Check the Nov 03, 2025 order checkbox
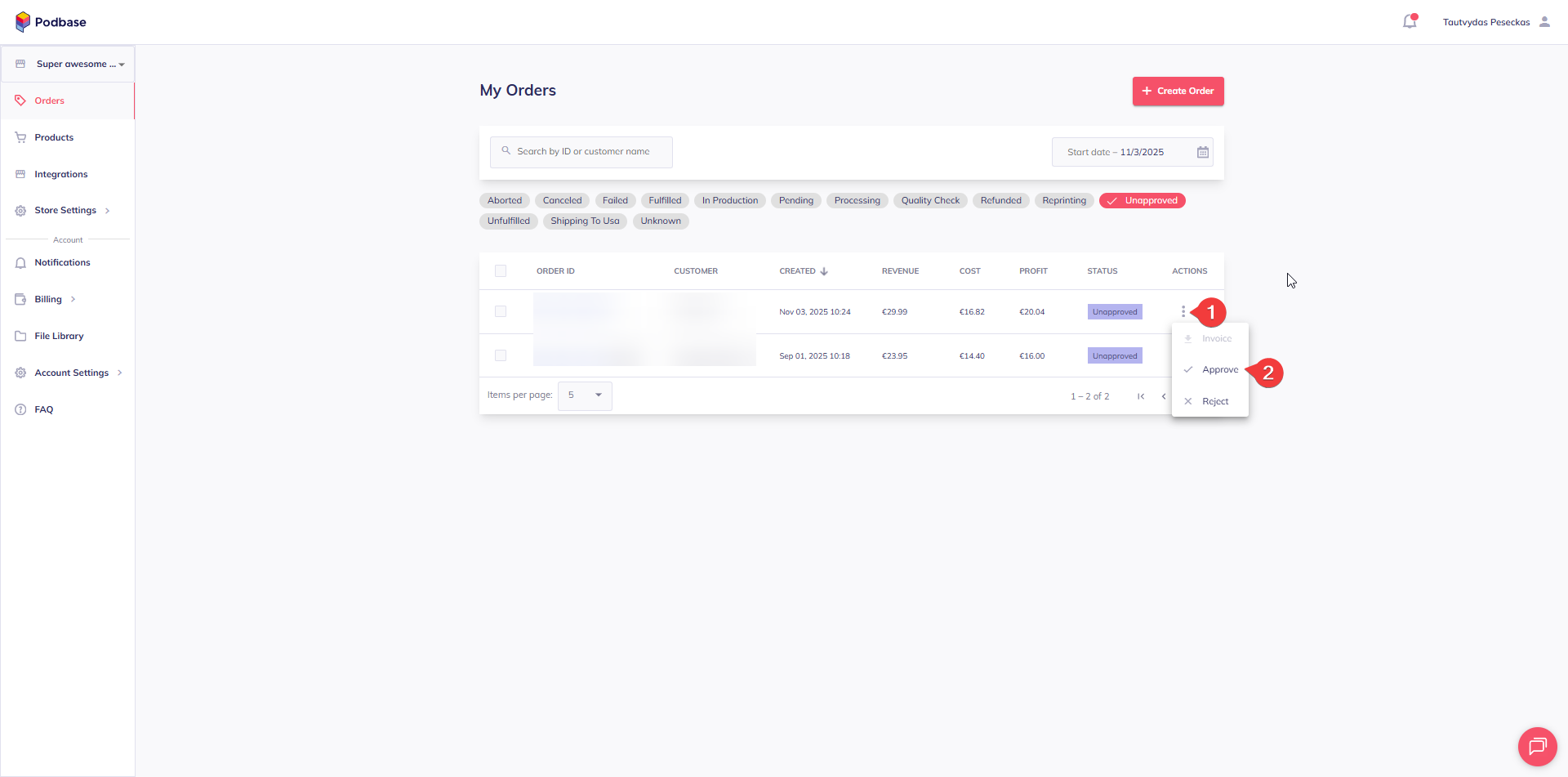Image resolution: width=1568 pixels, height=777 pixels. [x=501, y=311]
